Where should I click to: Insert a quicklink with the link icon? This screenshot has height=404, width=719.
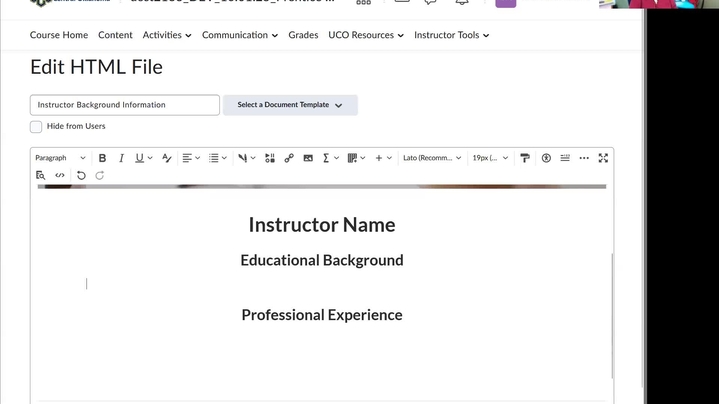point(289,158)
